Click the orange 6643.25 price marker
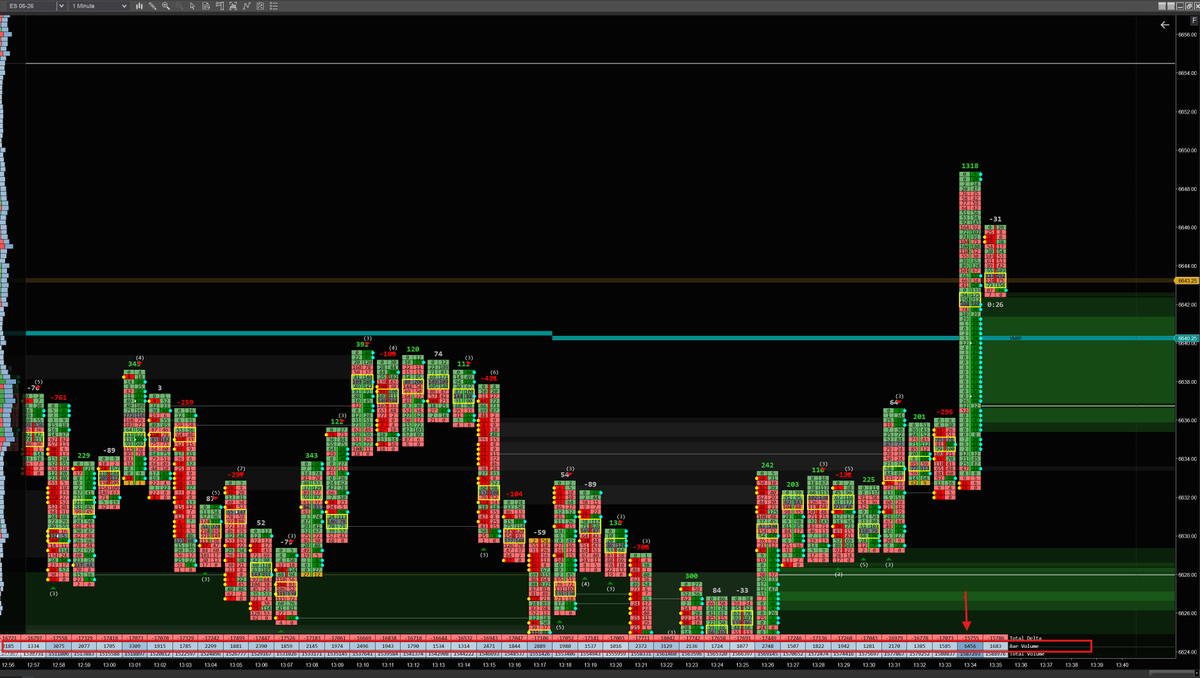Viewport: 1200px width, 678px height. 1188,283
